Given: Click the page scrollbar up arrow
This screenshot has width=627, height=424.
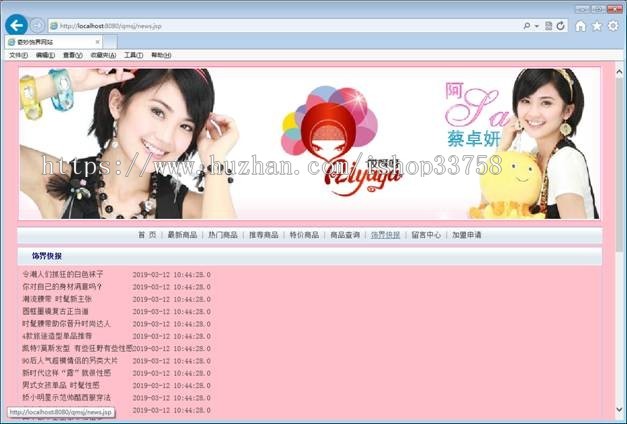Looking at the screenshot, I should 619,72.
